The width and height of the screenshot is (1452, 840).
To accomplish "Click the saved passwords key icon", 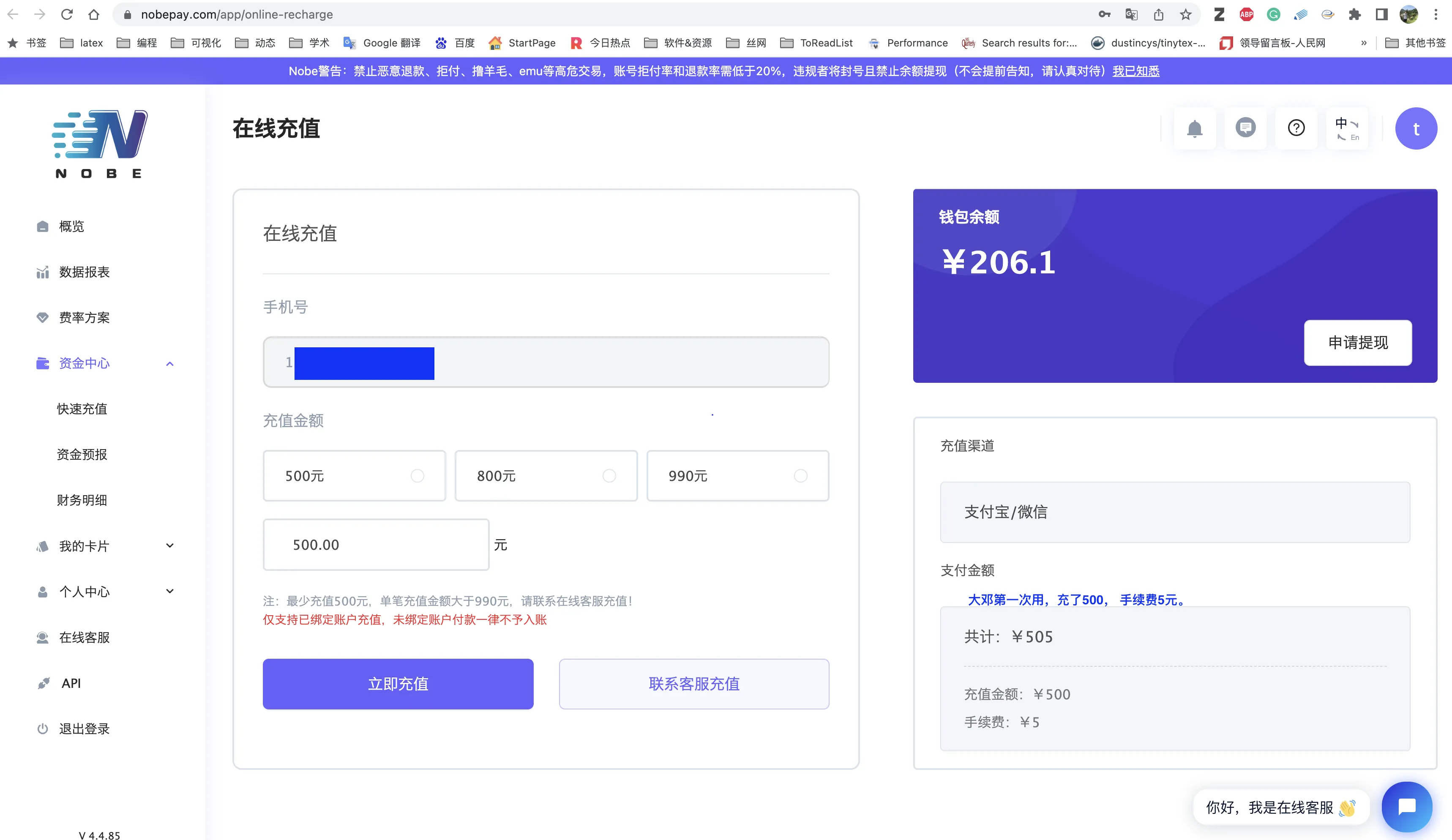I will [1104, 14].
